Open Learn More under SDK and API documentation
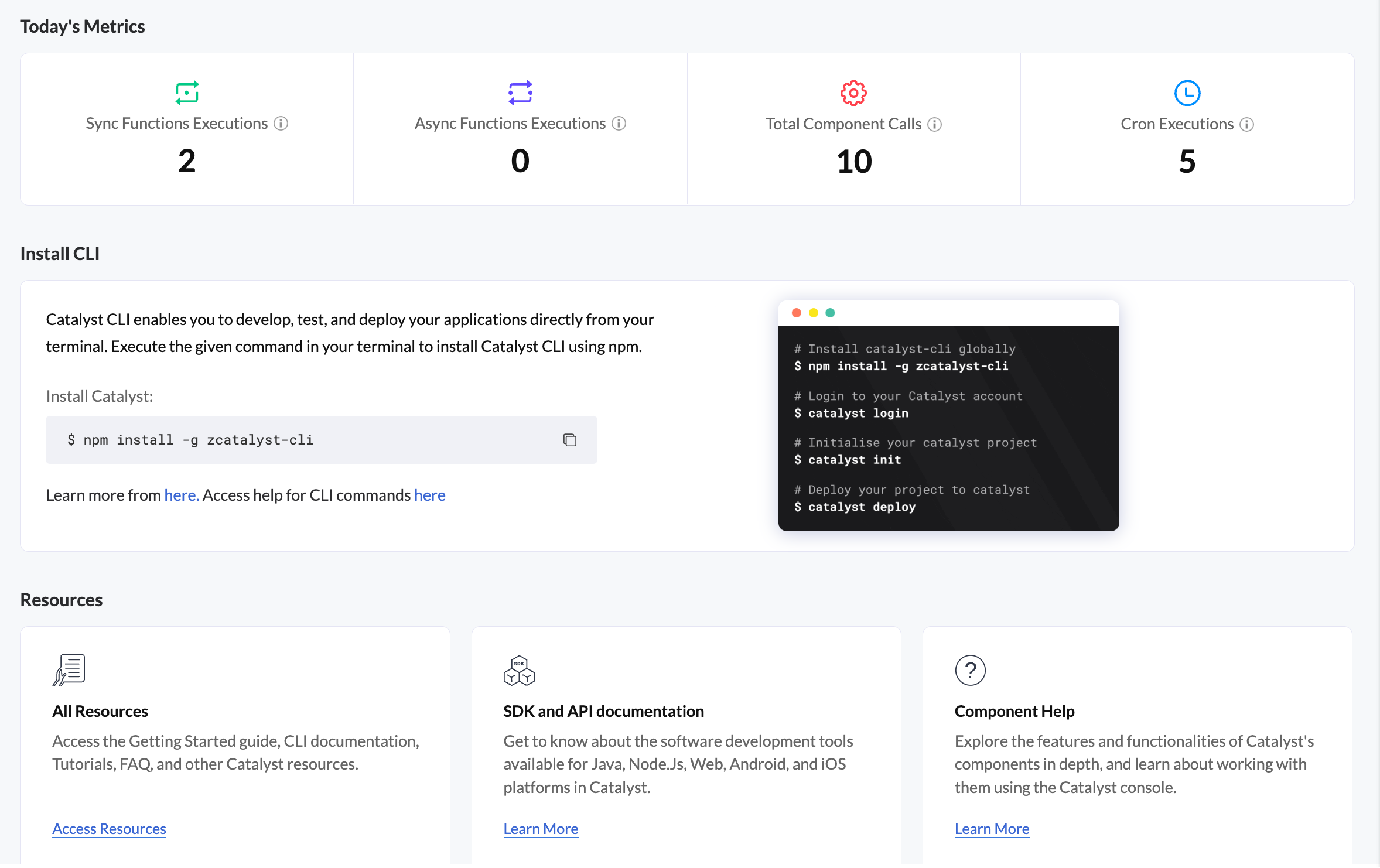 (x=541, y=829)
